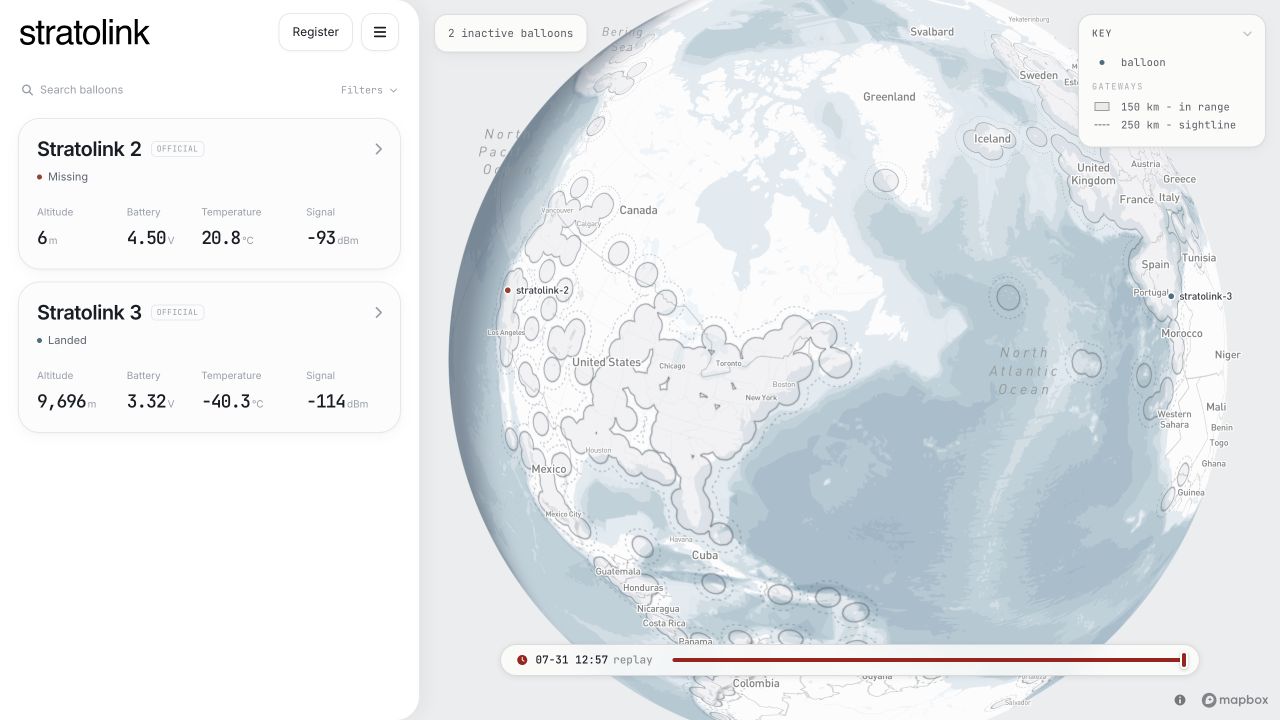Open the map info icon
This screenshot has width=1280, height=720.
coord(1180,700)
